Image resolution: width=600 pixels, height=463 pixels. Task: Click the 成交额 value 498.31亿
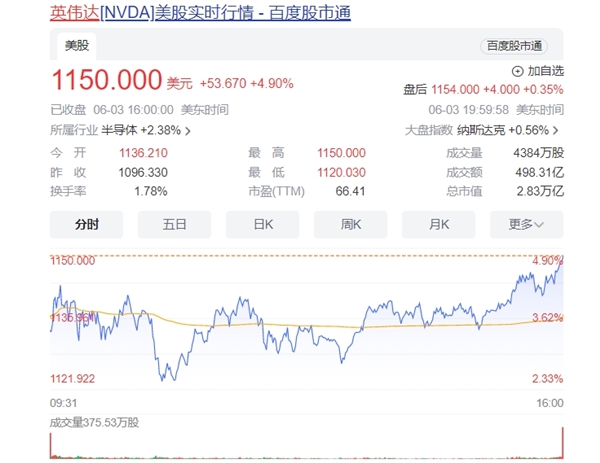pos(540,173)
